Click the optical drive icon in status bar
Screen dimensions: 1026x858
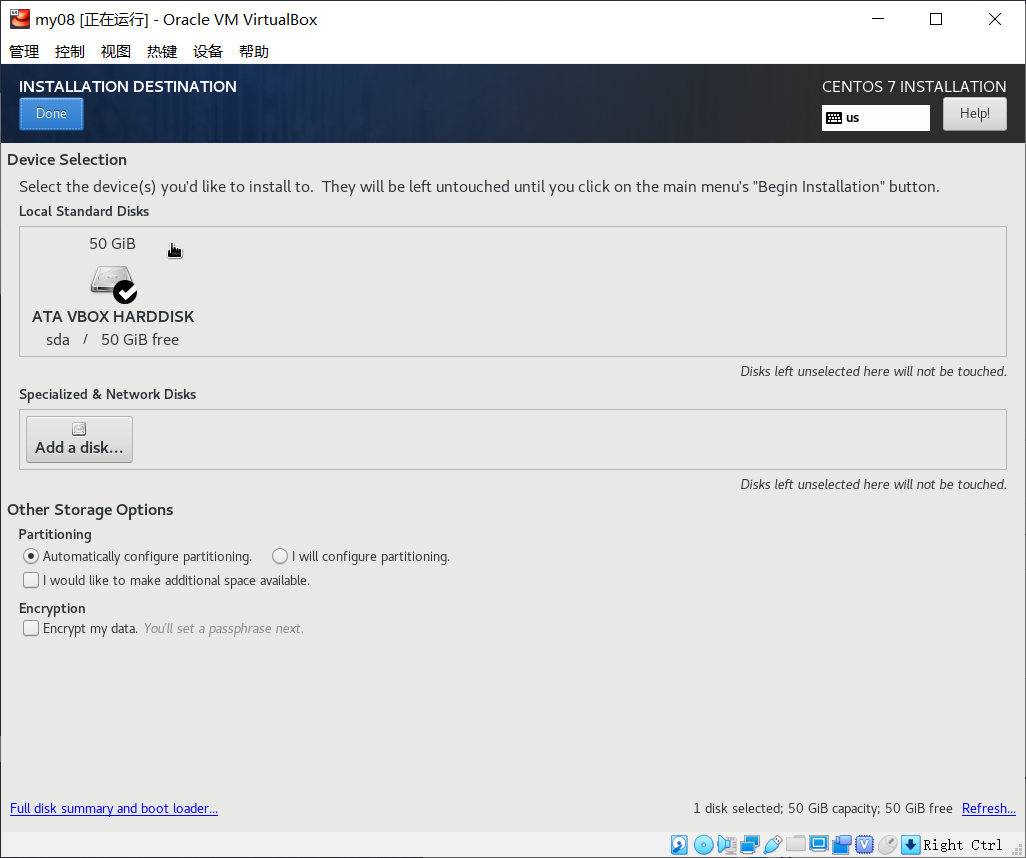pos(703,844)
